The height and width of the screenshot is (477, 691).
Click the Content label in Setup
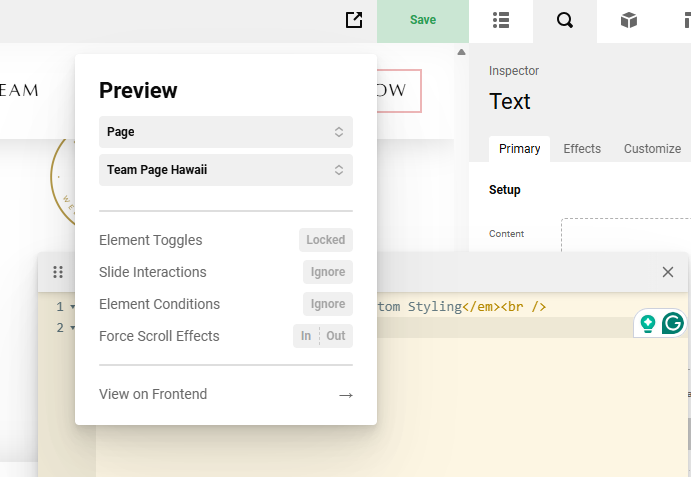coord(506,234)
